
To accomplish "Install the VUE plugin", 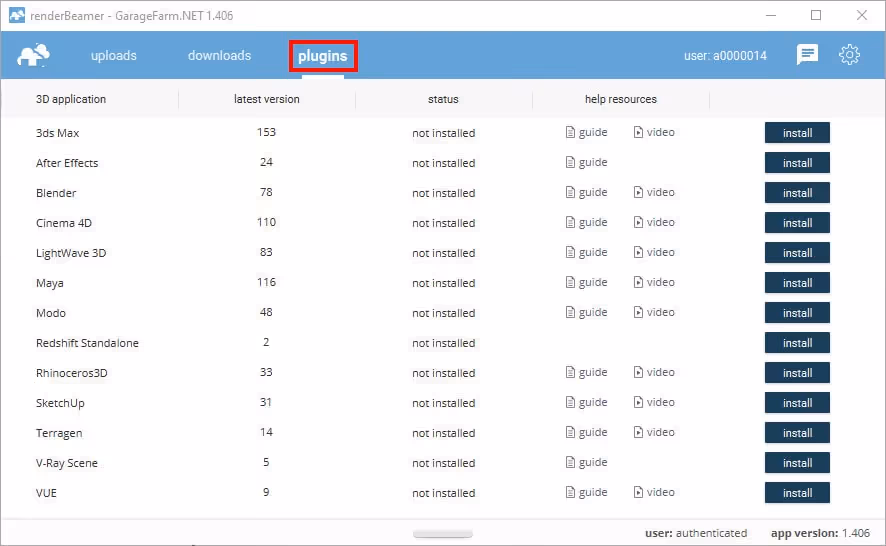I will coord(797,492).
